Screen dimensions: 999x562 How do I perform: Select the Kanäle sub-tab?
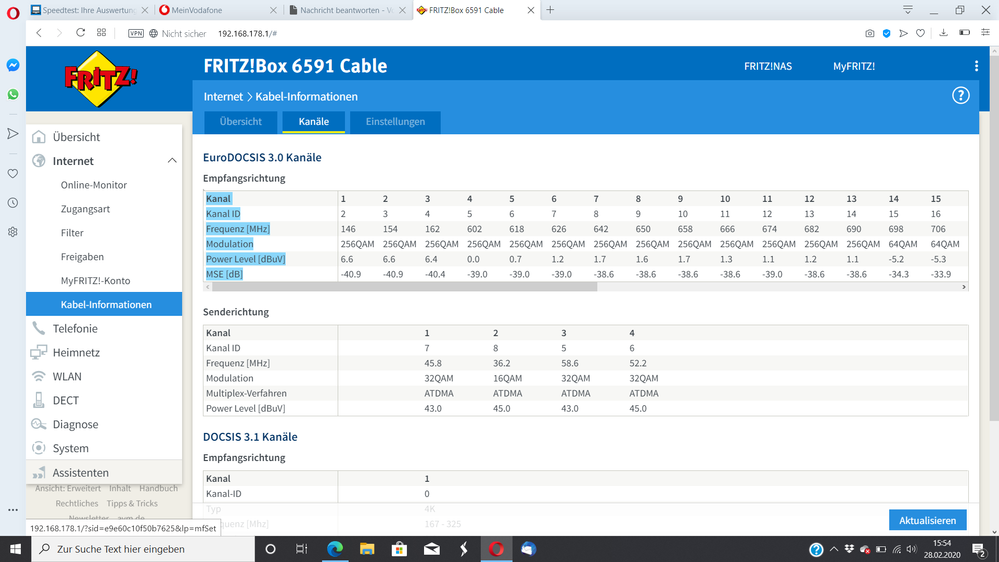313,122
